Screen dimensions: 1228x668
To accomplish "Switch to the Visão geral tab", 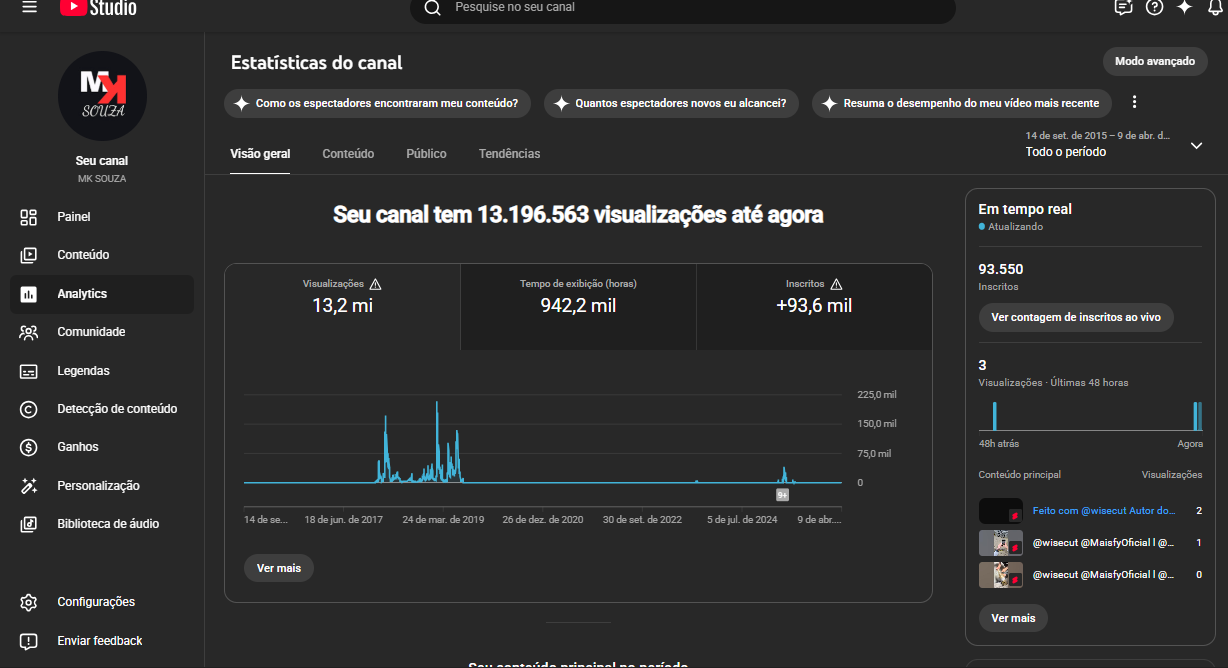I will tap(260, 154).
